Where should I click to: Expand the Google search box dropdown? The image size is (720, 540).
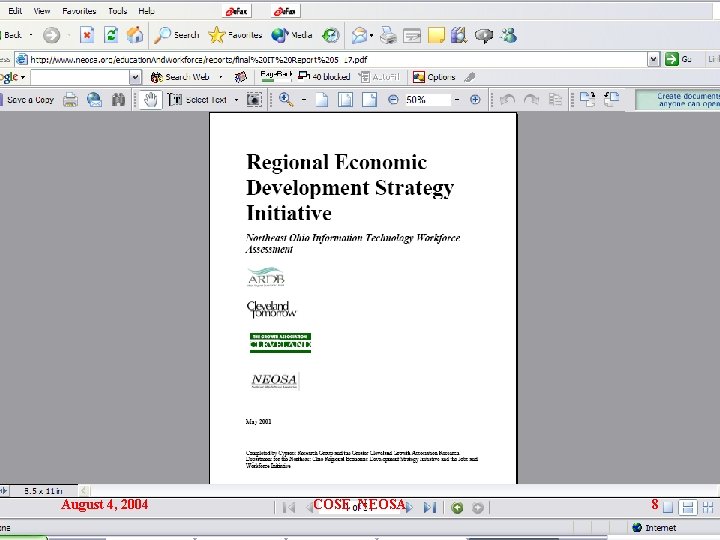click(135, 77)
